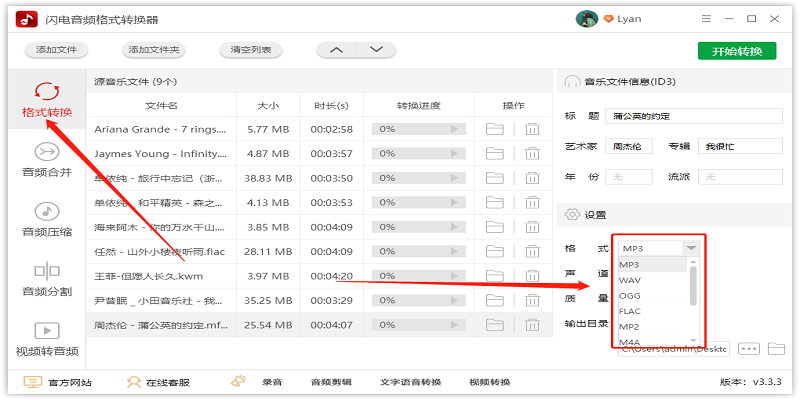Switch to 视频转音频 video-to-audio tab
The height and width of the screenshot is (400, 800).
[47, 339]
